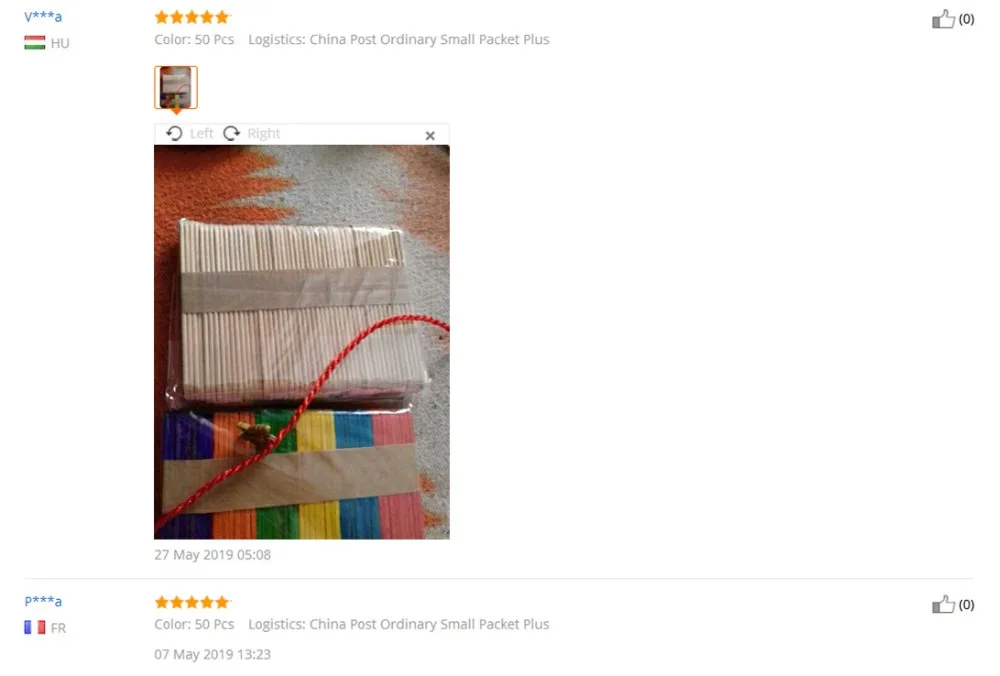Click the five-star rating on p***a's review
The height and width of the screenshot is (676, 1000).
tap(192, 602)
